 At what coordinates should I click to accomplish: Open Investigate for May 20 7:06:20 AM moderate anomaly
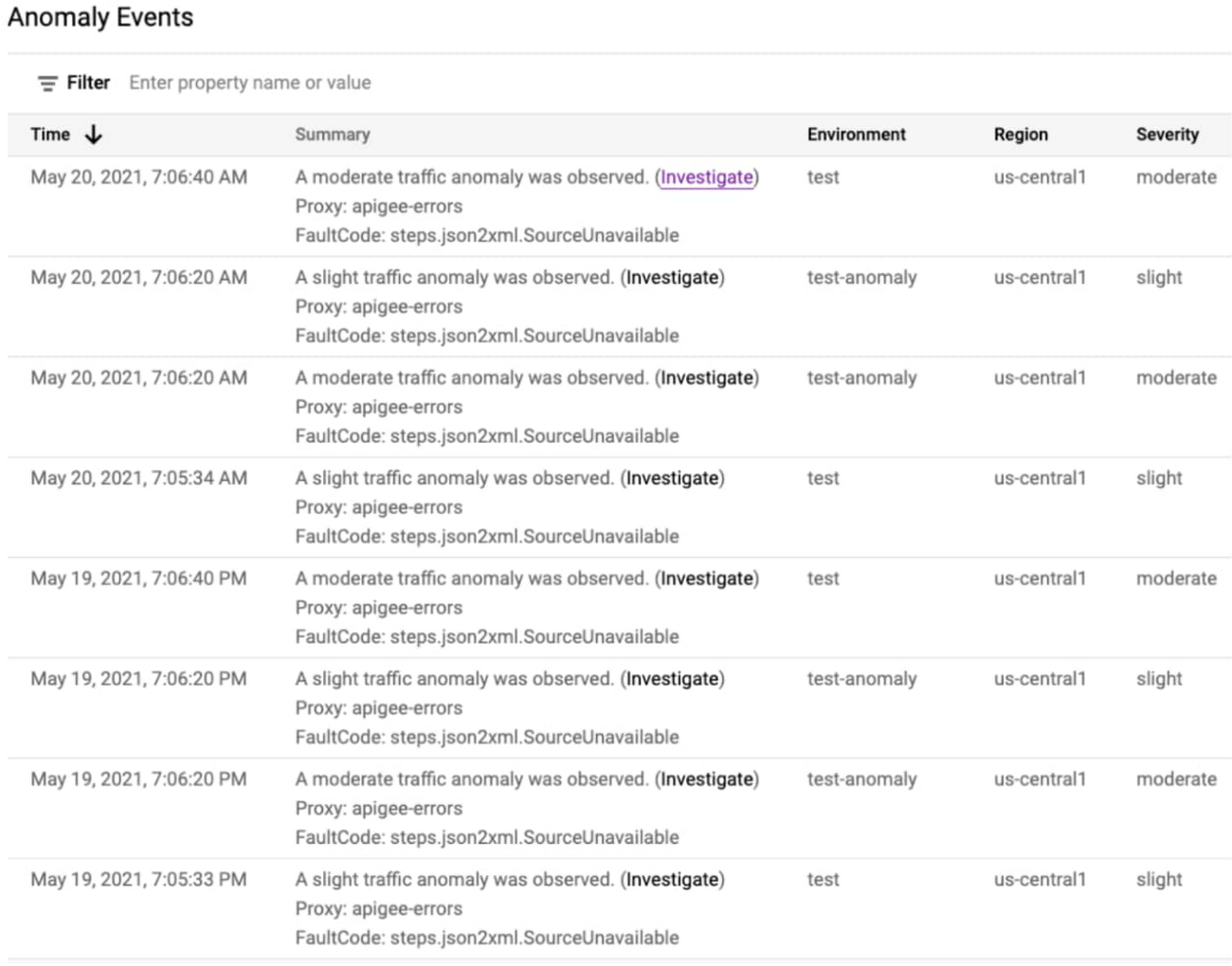707,378
